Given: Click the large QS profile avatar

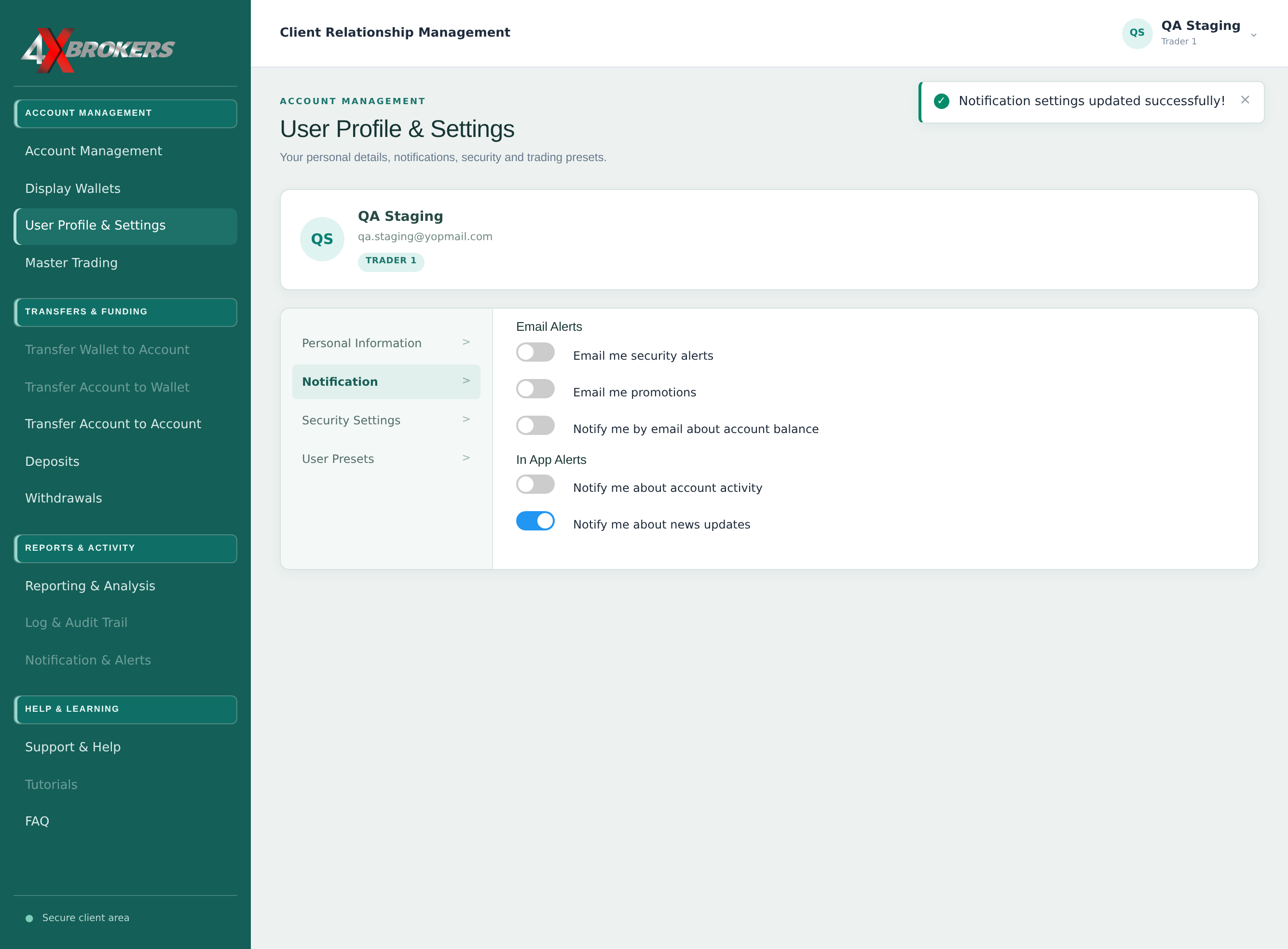Looking at the screenshot, I should pos(322,239).
